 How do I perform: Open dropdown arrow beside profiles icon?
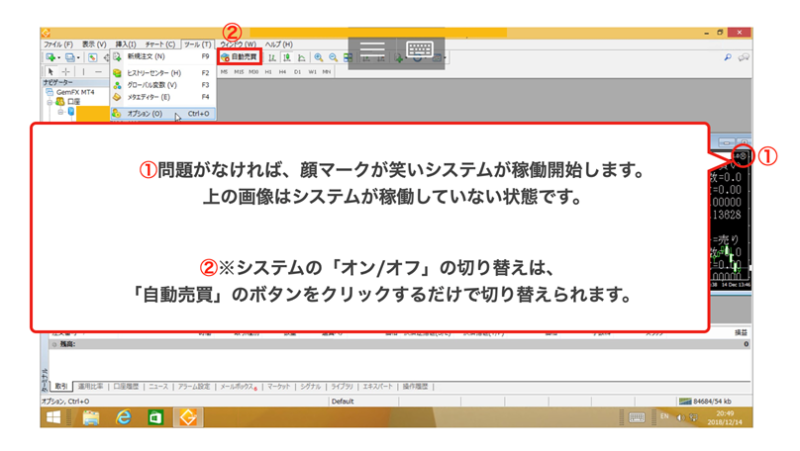[78, 58]
